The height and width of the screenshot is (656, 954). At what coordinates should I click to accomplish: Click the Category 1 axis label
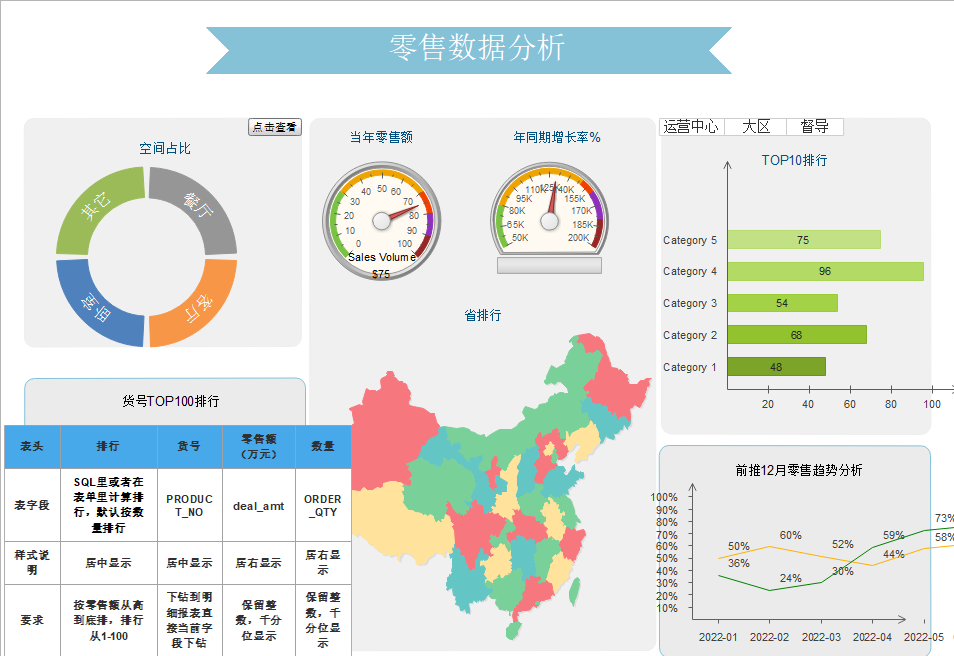click(x=690, y=367)
